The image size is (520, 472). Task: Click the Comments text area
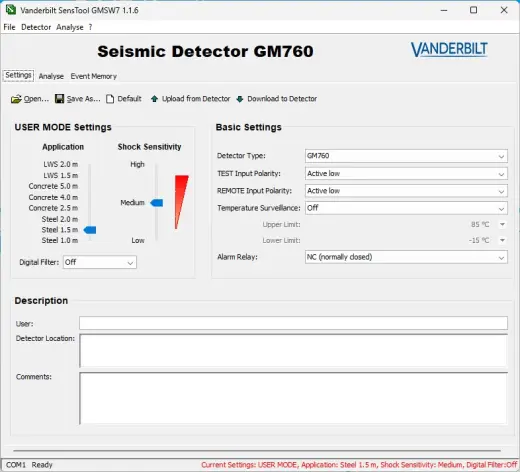tap(293, 398)
